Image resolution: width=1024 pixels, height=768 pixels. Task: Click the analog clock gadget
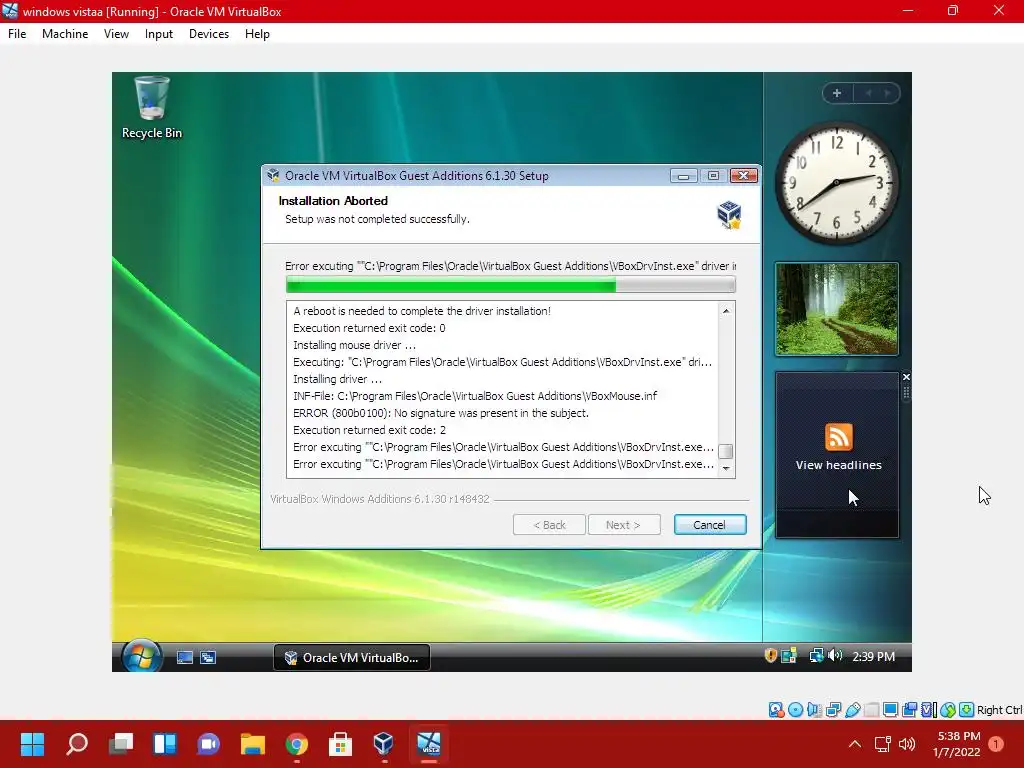pyautogui.click(x=837, y=182)
